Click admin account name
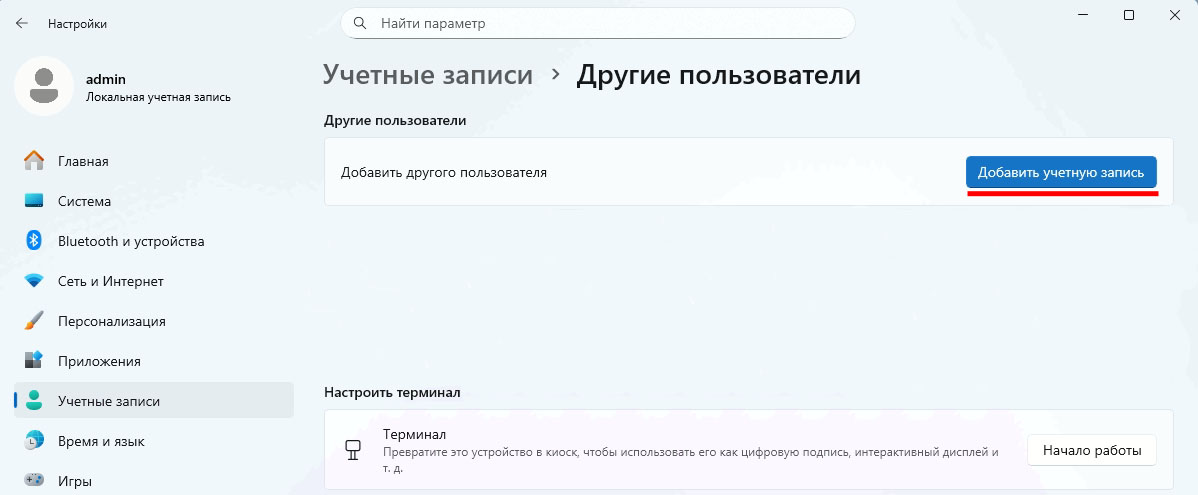This screenshot has height=495, width=1198. [x=105, y=79]
